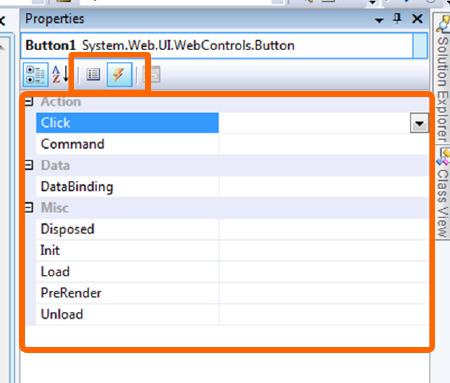
Task: Toggle auto-hide pin on Properties panel
Action: tap(397, 19)
